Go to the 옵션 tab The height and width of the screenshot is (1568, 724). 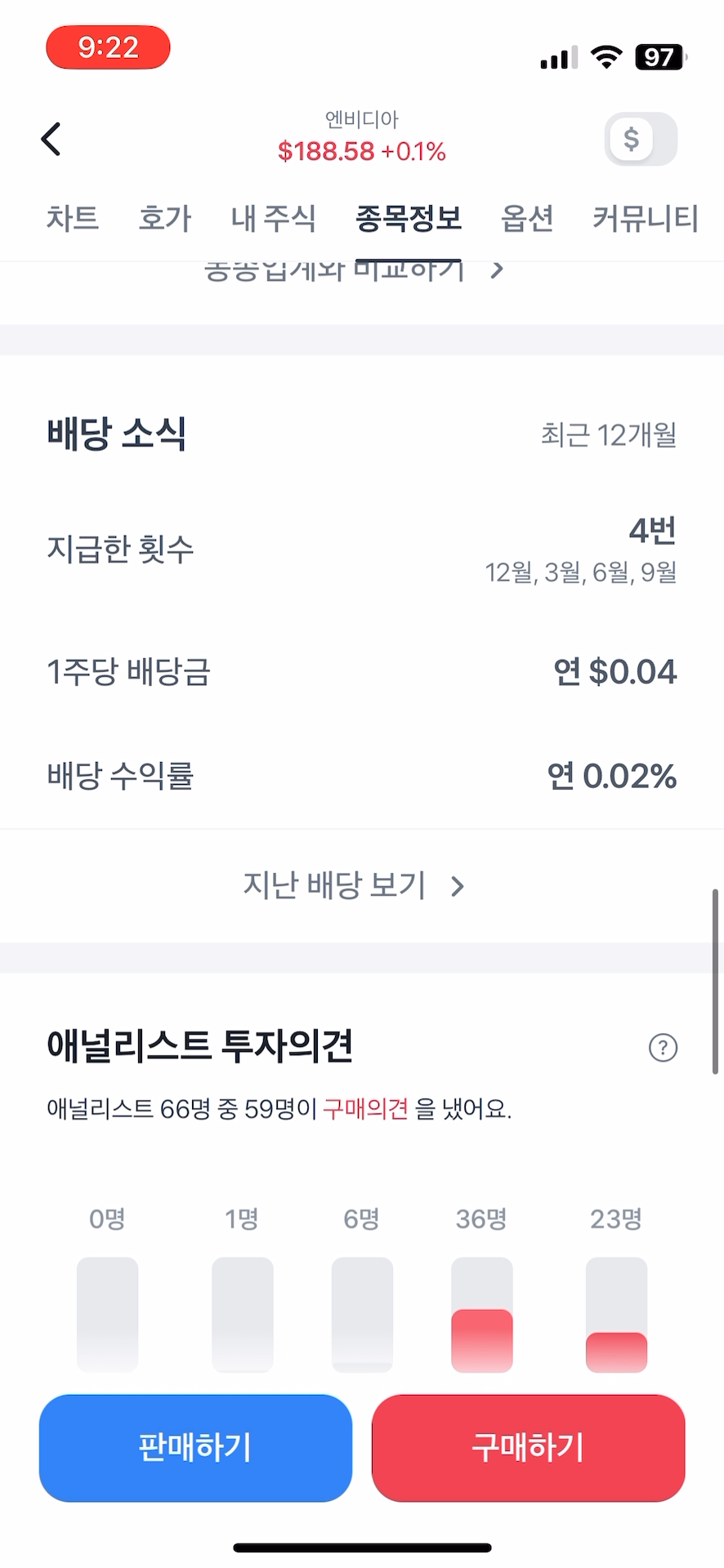(527, 218)
